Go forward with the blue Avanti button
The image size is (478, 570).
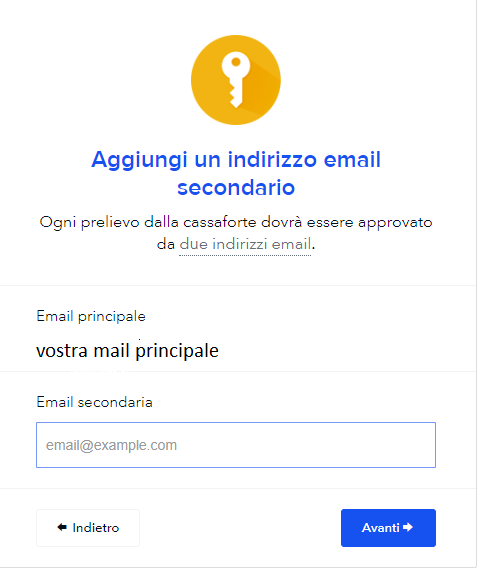tap(388, 528)
